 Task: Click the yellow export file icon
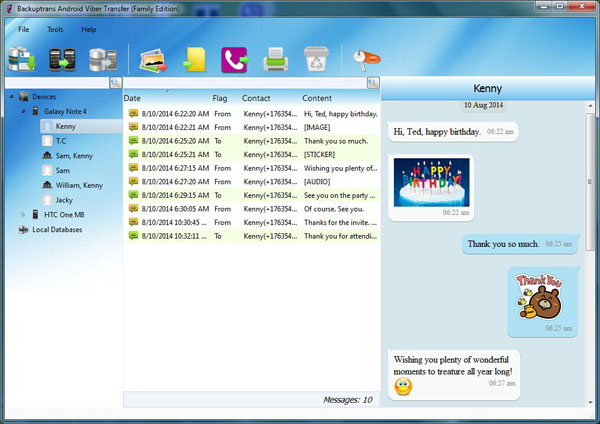click(x=193, y=61)
